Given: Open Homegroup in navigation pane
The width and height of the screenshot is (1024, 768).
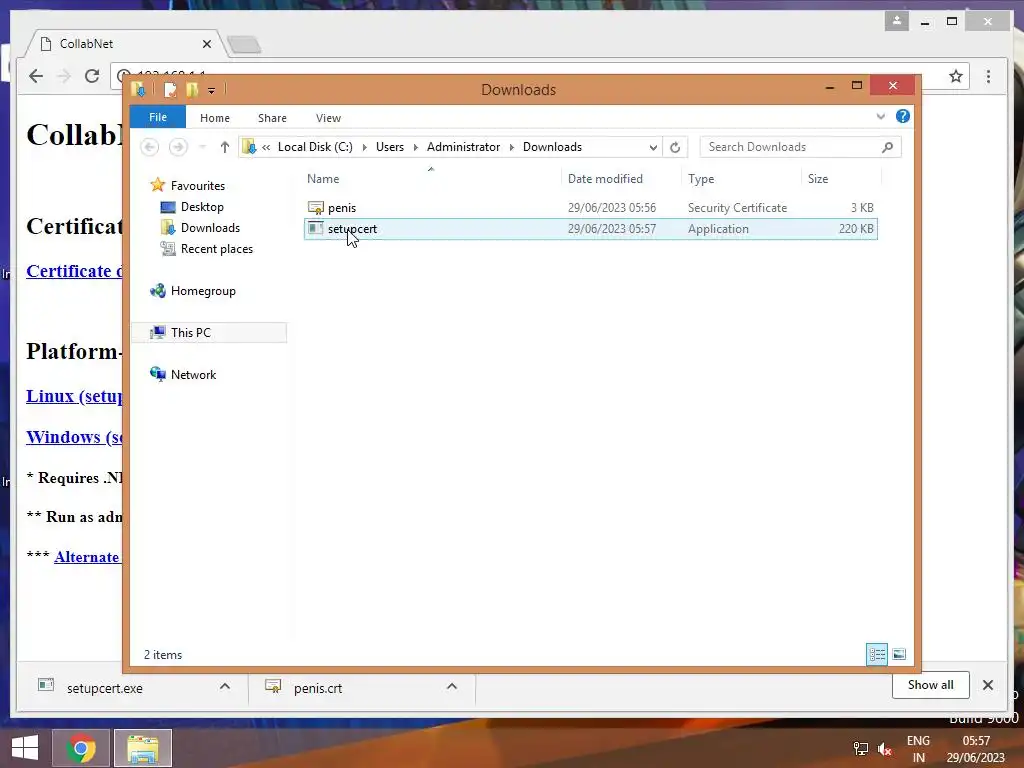Looking at the screenshot, I should coord(203,291).
